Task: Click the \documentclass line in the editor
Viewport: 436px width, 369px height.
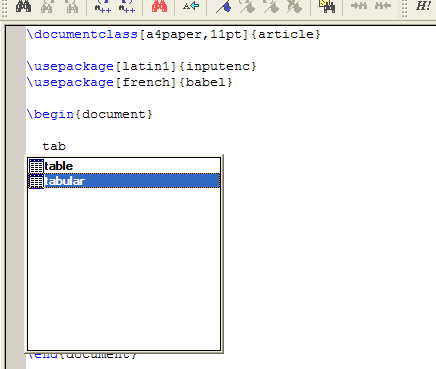Action: (174, 34)
